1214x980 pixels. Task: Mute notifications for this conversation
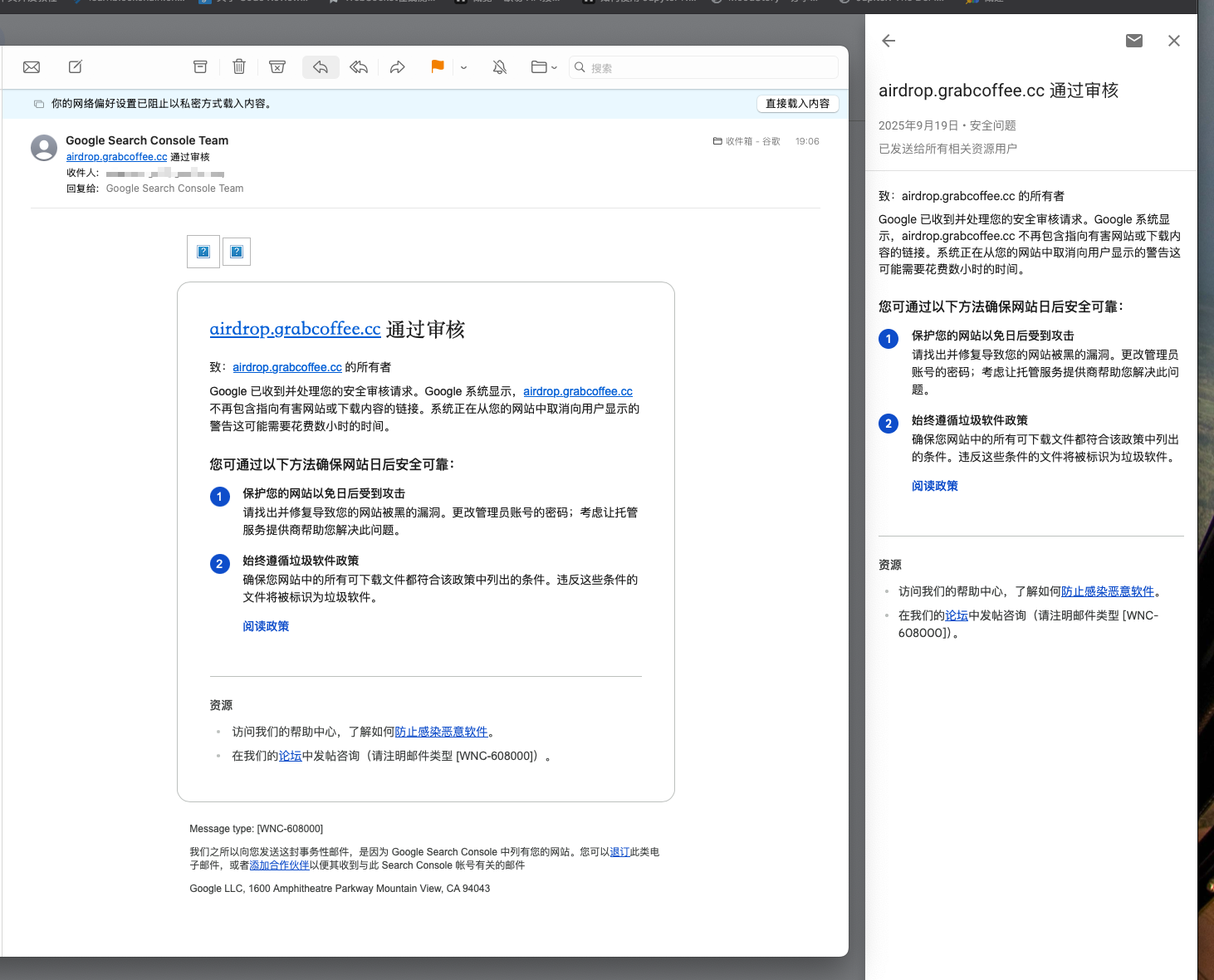pos(499,66)
